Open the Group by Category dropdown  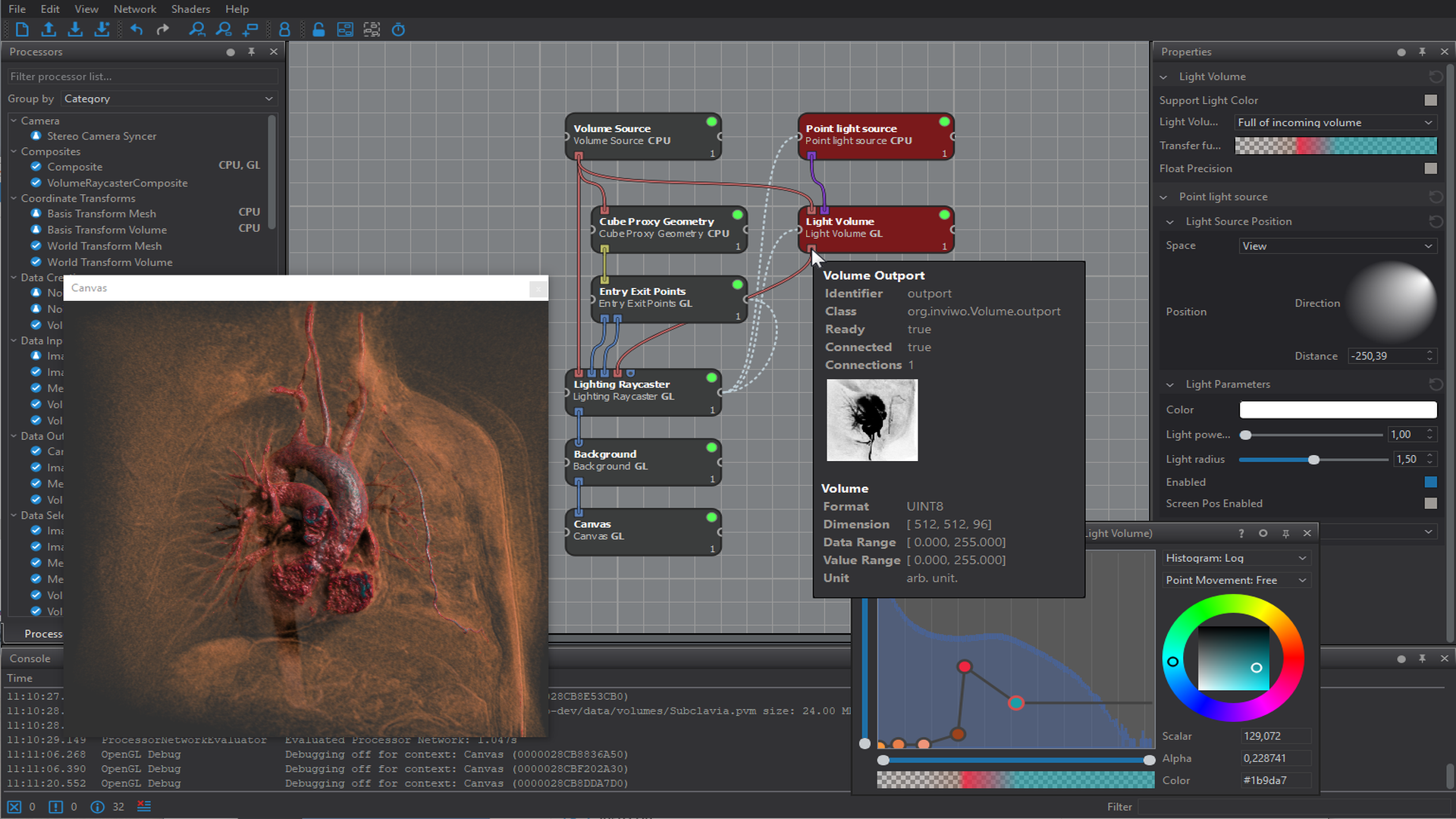click(x=168, y=99)
